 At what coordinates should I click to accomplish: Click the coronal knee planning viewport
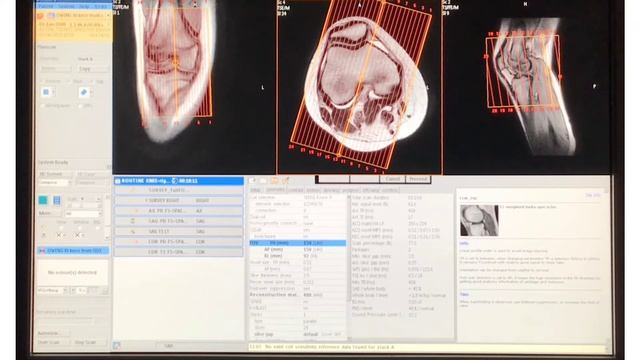coord(194,87)
